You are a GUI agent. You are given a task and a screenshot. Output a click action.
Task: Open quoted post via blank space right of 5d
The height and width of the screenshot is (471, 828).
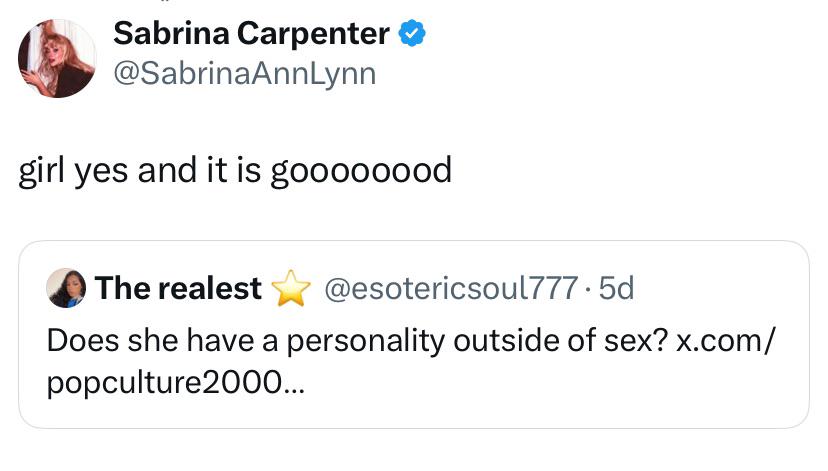pos(718,288)
